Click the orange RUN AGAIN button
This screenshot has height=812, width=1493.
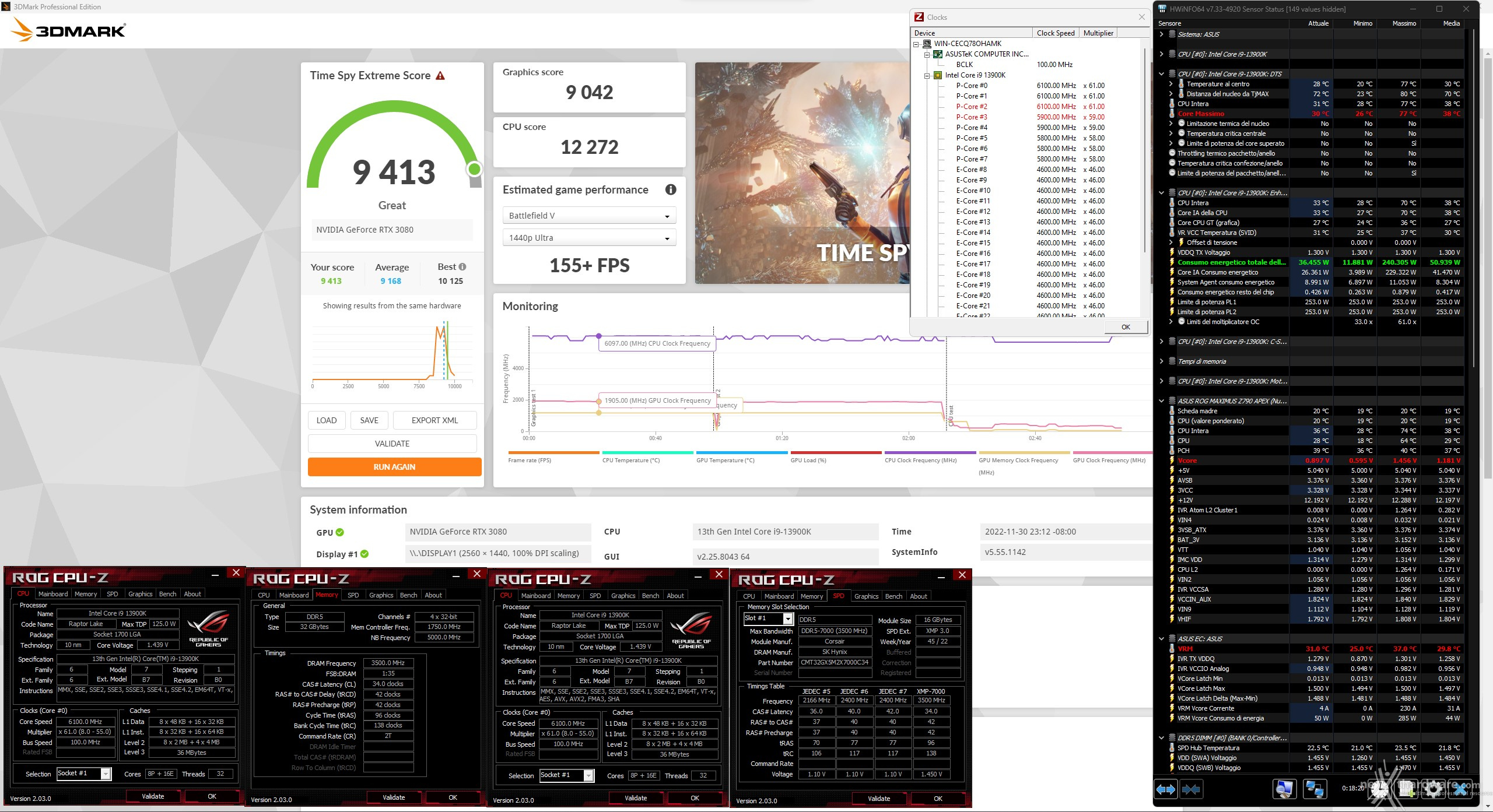[x=394, y=467]
